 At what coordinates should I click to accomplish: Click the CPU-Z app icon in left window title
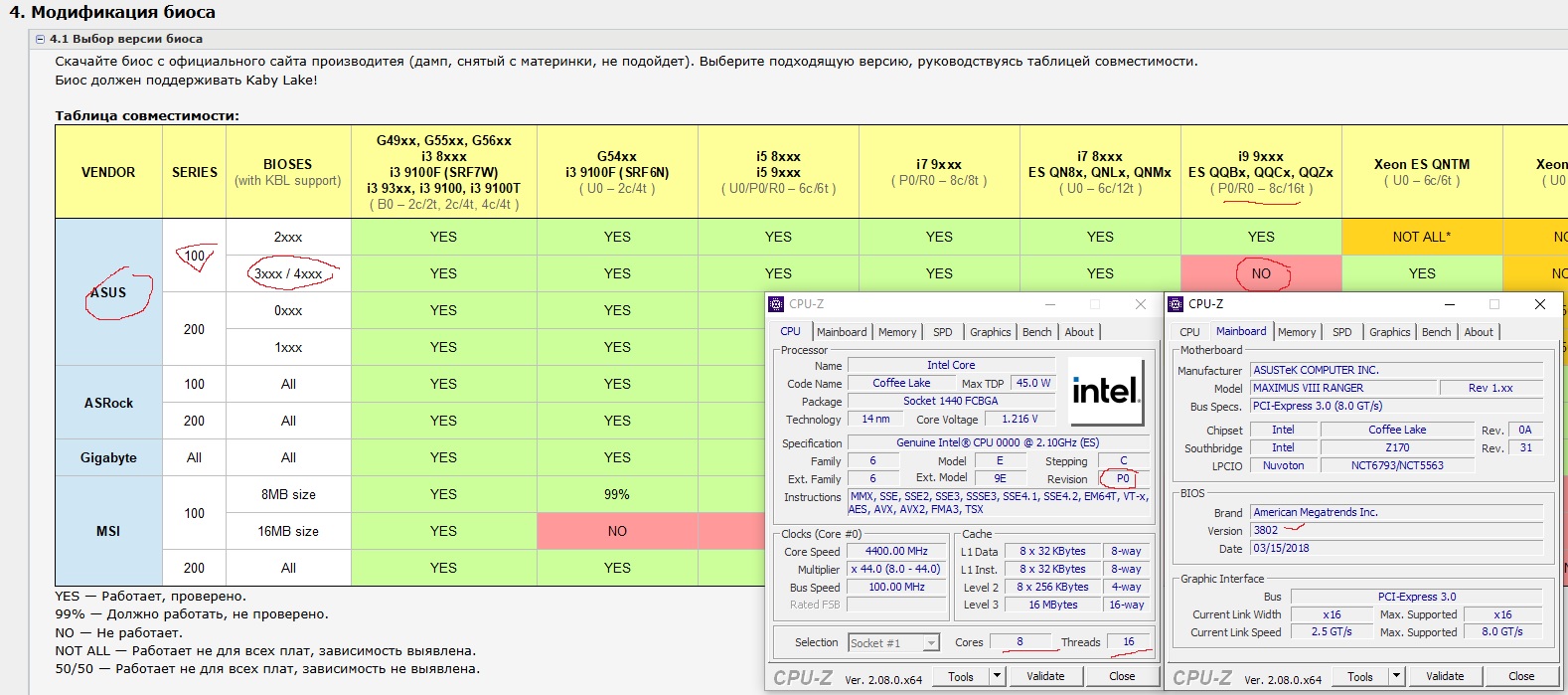pos(777,304)
